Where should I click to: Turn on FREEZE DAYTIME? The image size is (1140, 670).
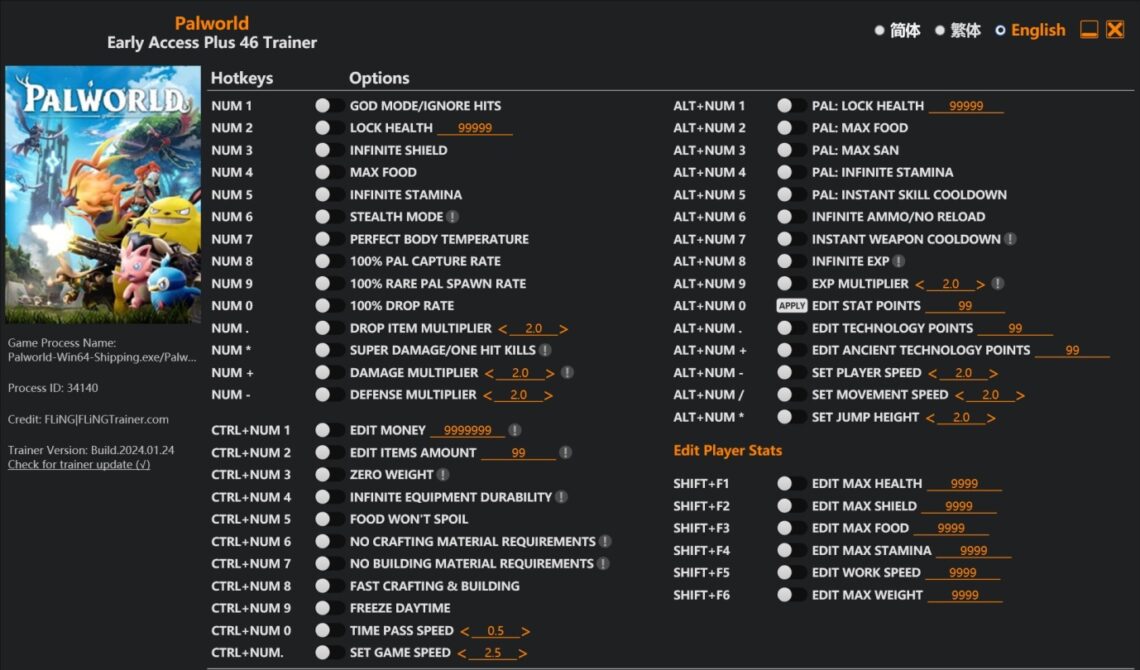tap(322, 608)
